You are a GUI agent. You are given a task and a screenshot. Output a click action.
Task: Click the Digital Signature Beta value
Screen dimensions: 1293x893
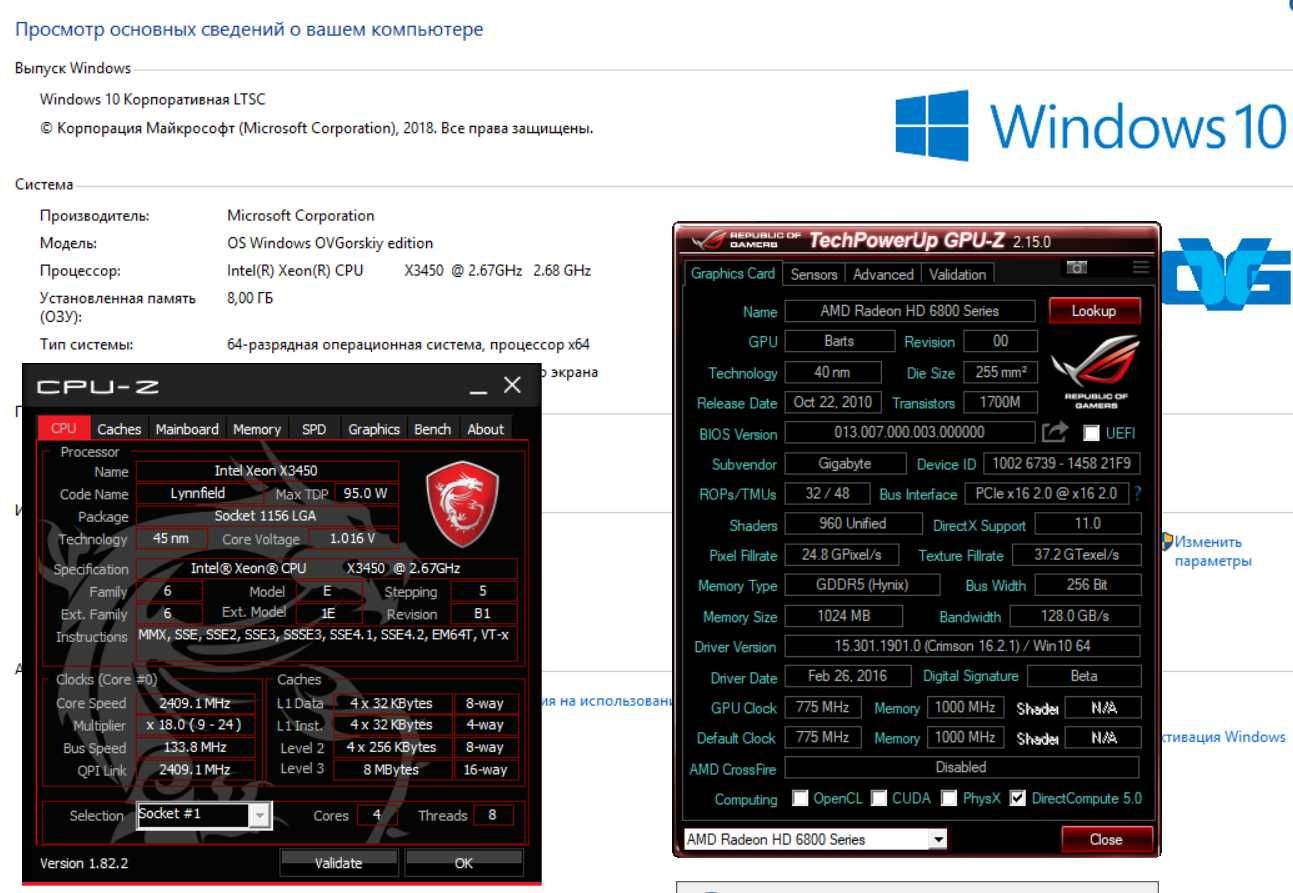pyautogui.click(x=1083, y=676)
